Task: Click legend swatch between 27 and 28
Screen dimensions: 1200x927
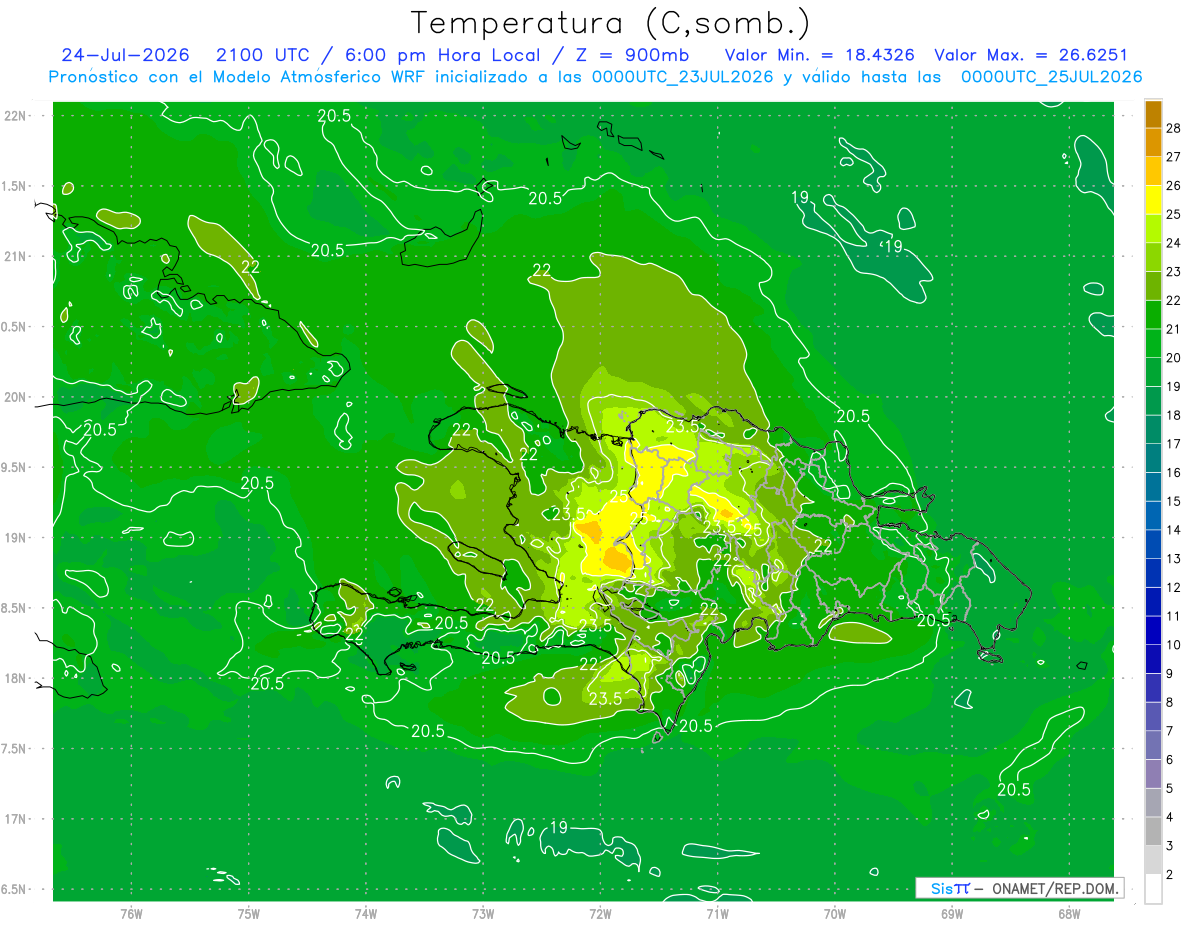Action: [1153, 142]
